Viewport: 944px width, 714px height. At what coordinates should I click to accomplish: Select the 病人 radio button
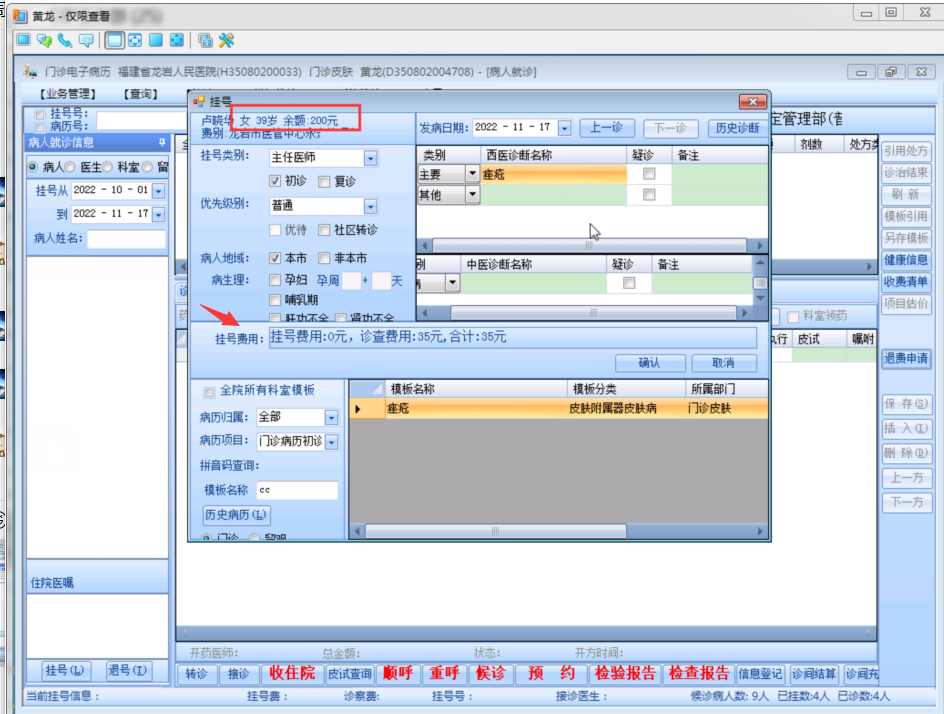coord(33,167)
